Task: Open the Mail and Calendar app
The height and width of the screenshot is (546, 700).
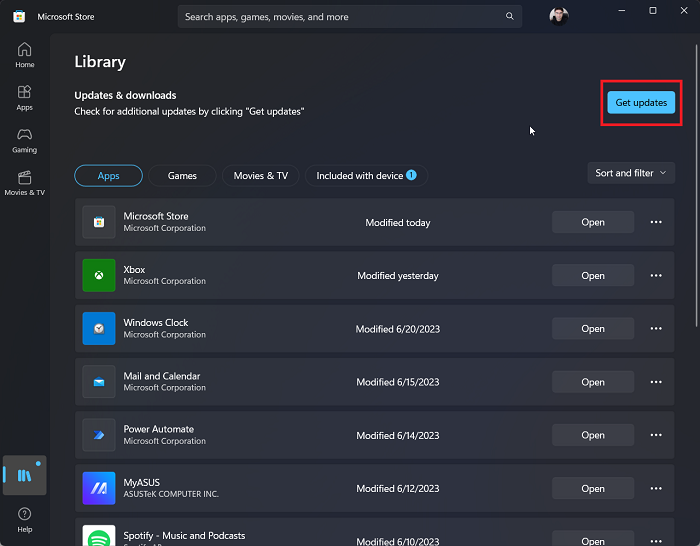Action: click(x=593, y=382)
